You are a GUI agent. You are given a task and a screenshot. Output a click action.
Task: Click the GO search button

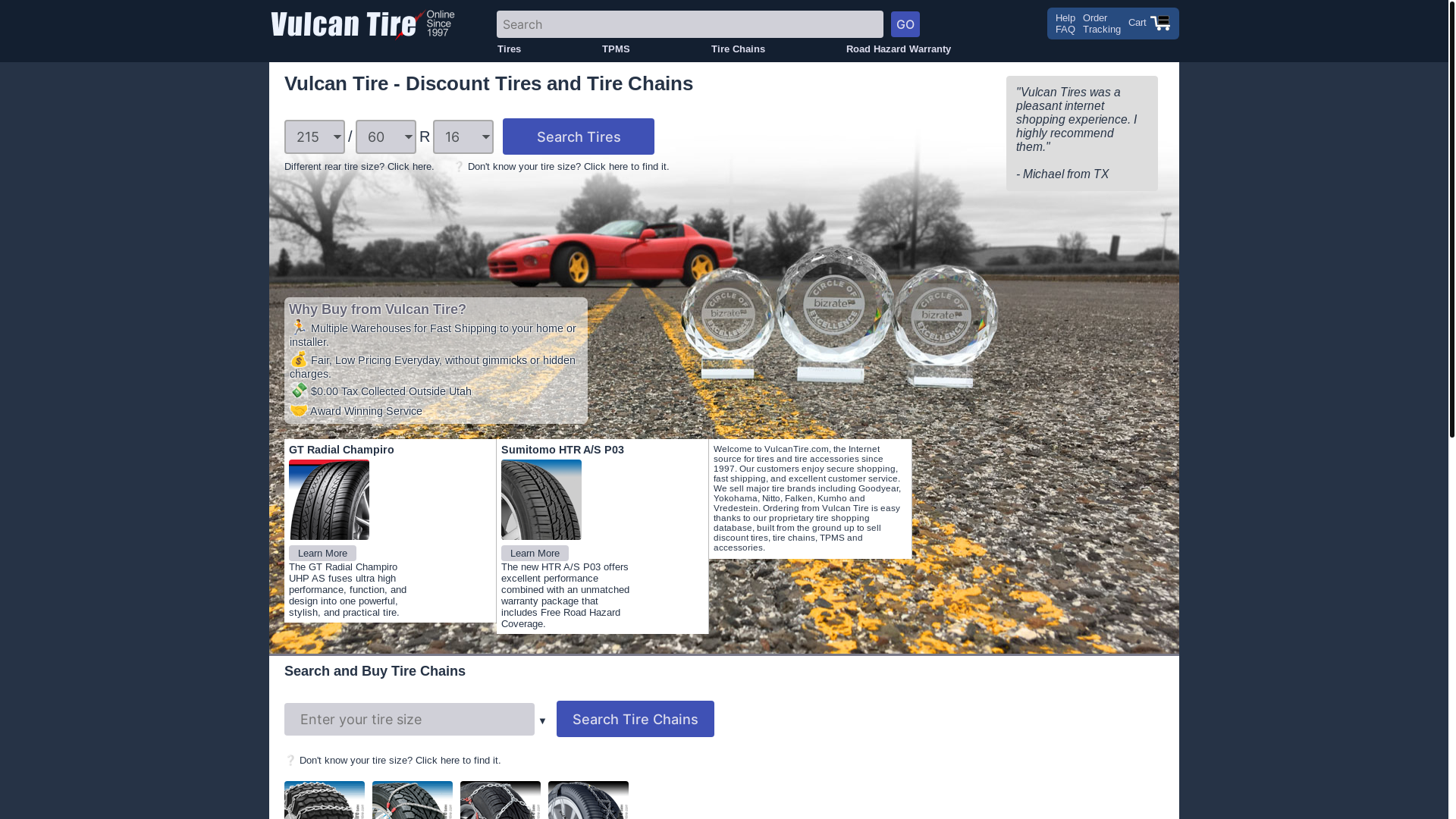905,24
